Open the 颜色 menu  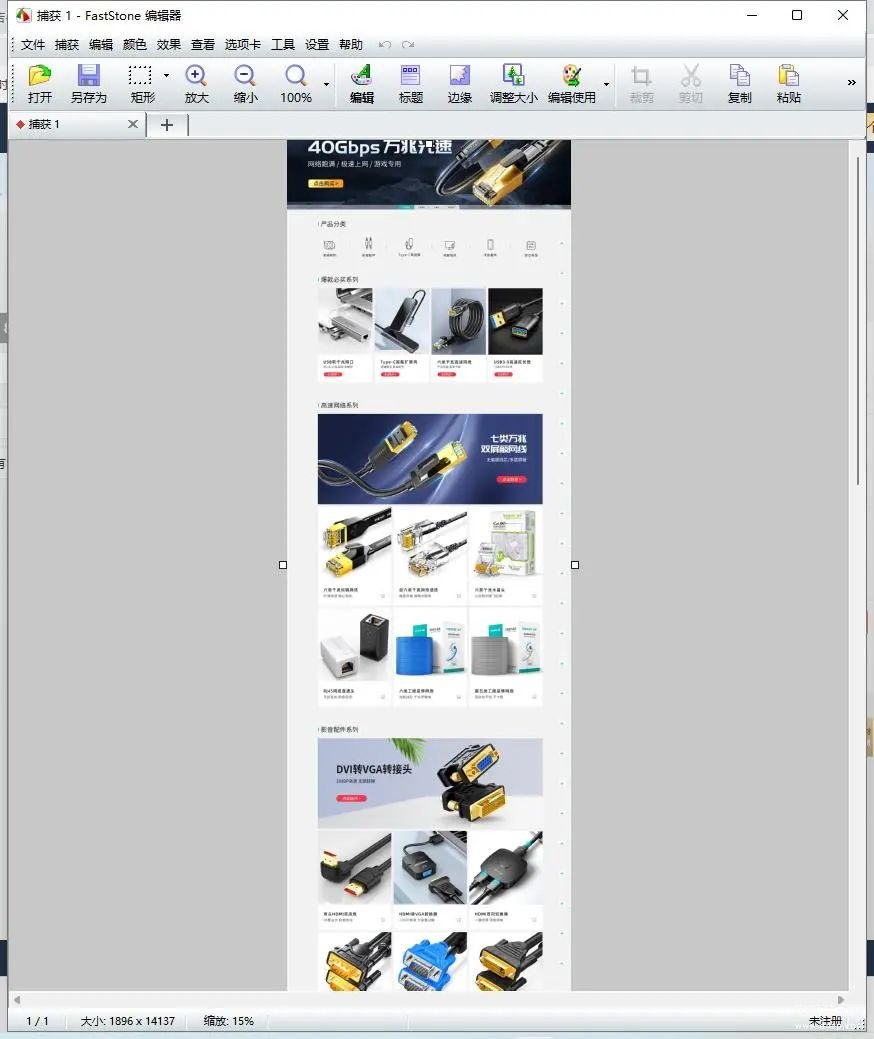[x=135, y=44]
